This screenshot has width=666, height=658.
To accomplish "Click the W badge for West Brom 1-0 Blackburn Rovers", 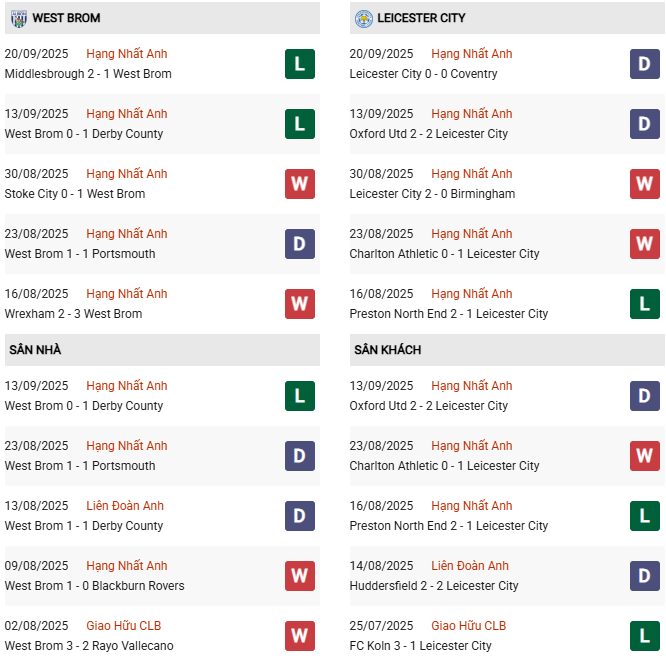I will tap(300, 576).
